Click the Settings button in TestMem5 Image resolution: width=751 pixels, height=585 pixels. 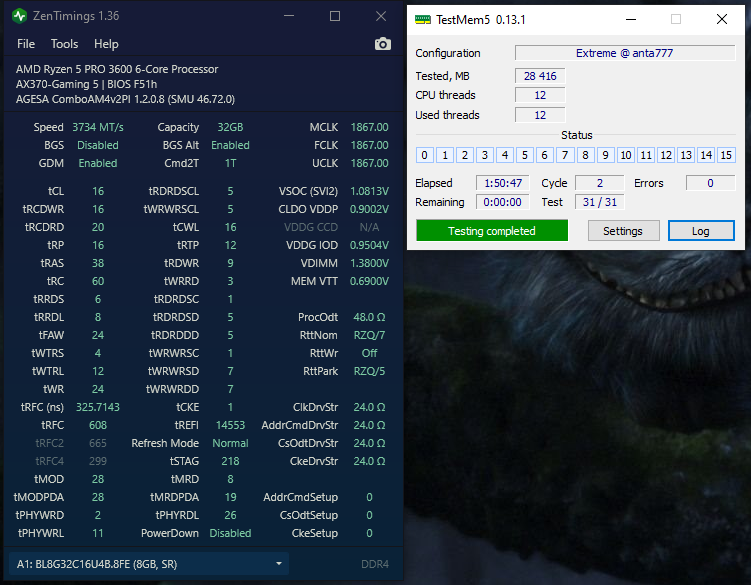(622, 231)
